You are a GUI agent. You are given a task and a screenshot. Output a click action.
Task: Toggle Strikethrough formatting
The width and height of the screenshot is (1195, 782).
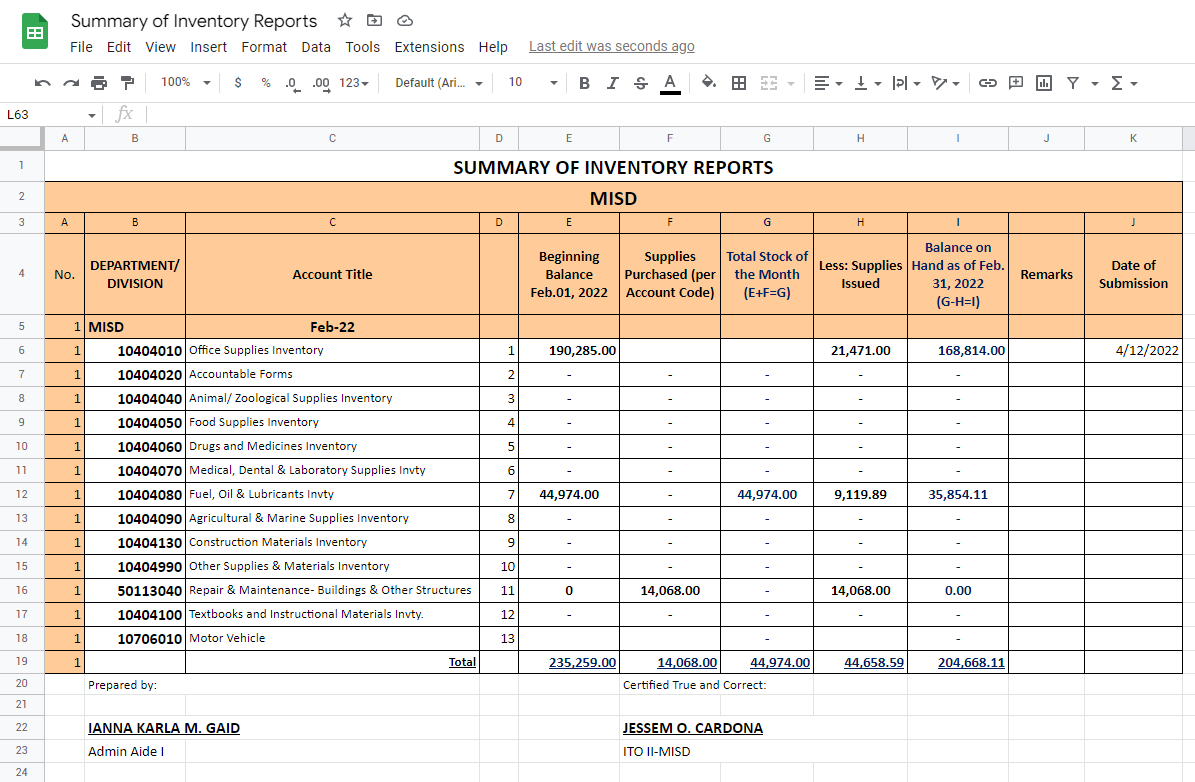click(641, 83)
